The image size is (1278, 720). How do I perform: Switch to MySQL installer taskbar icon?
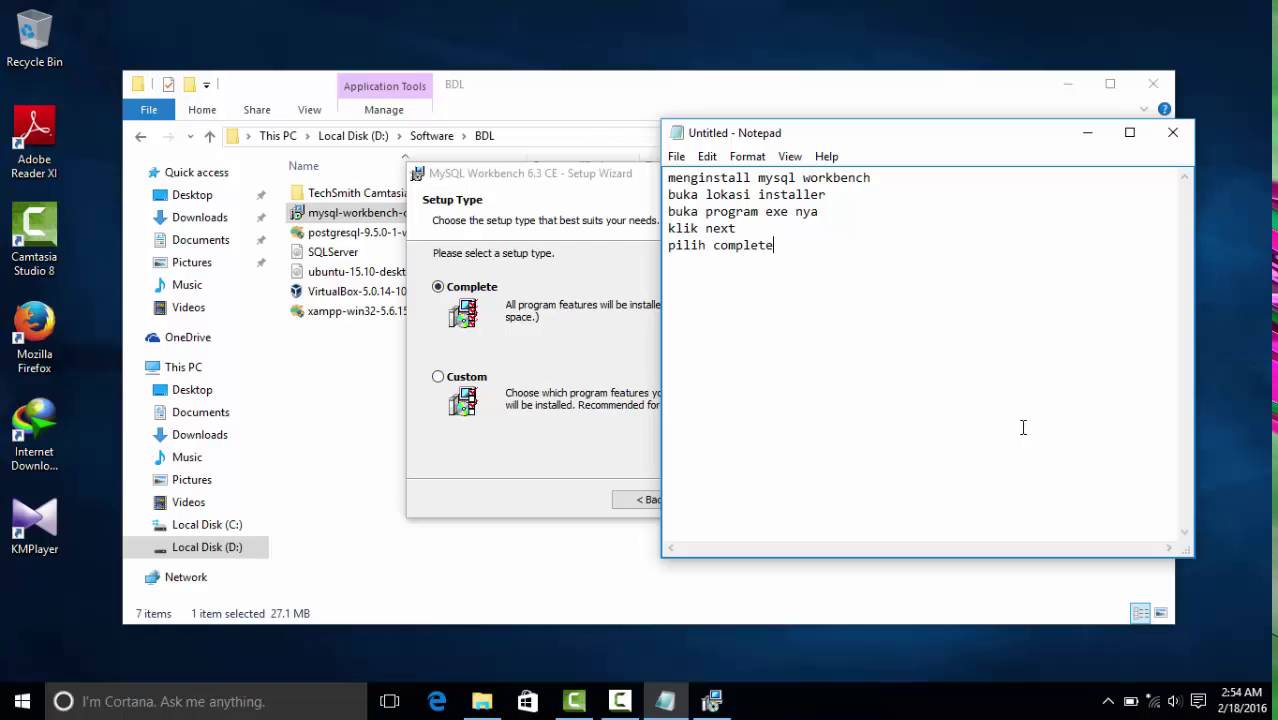point(712,701)
